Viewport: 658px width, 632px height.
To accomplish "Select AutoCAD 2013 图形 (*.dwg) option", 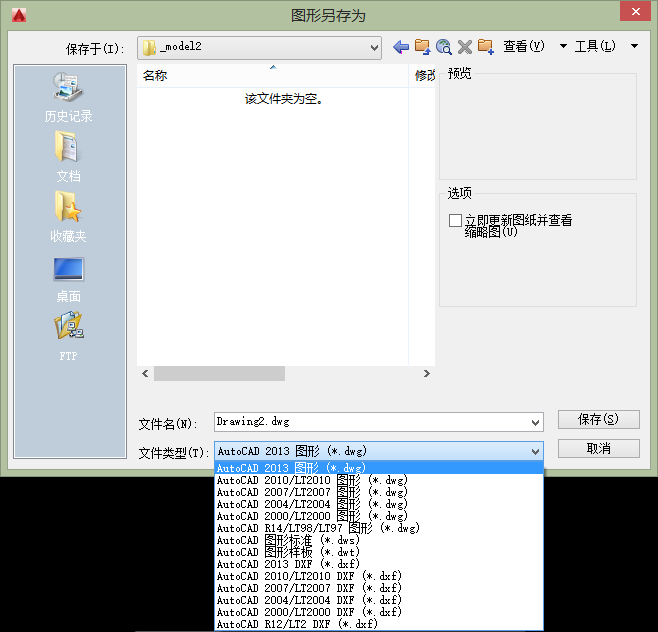I will (x=379, y=467).
